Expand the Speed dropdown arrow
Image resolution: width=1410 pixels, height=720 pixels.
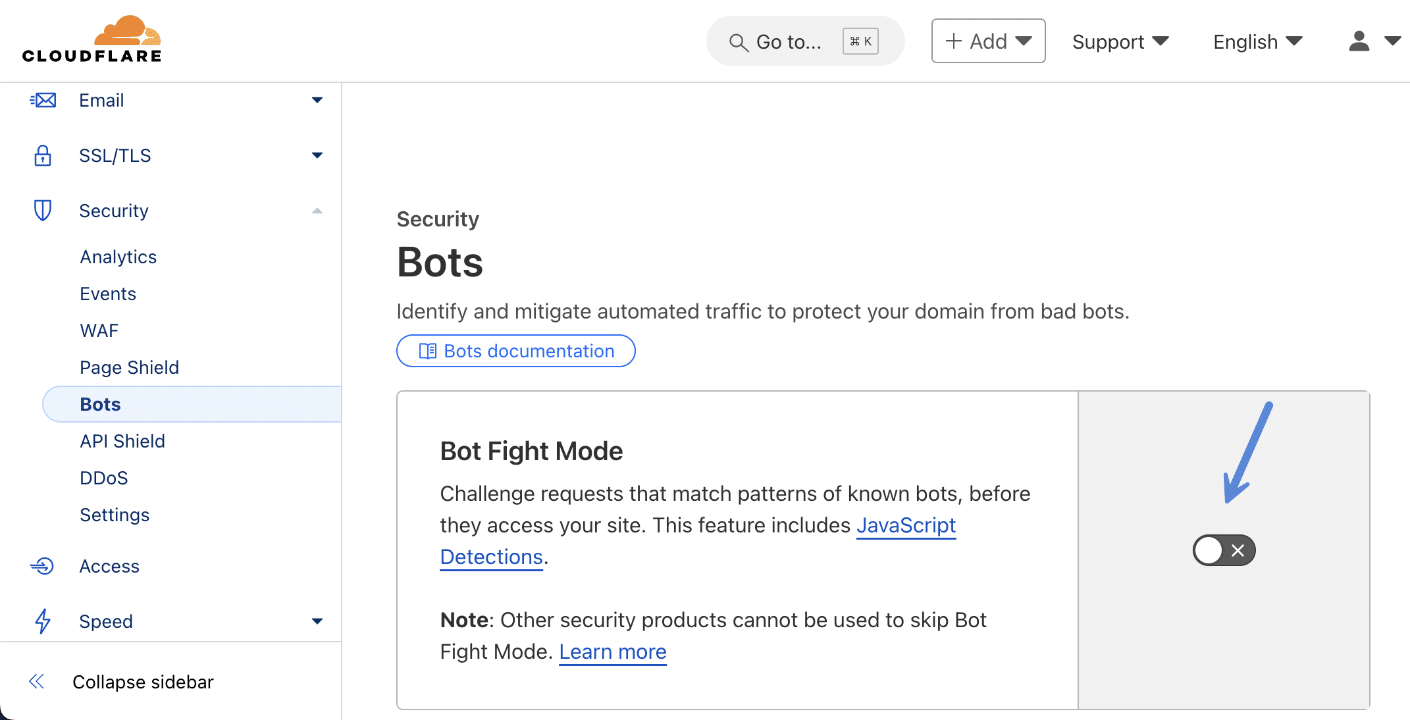pyautogui.click(x=317, y=621)
